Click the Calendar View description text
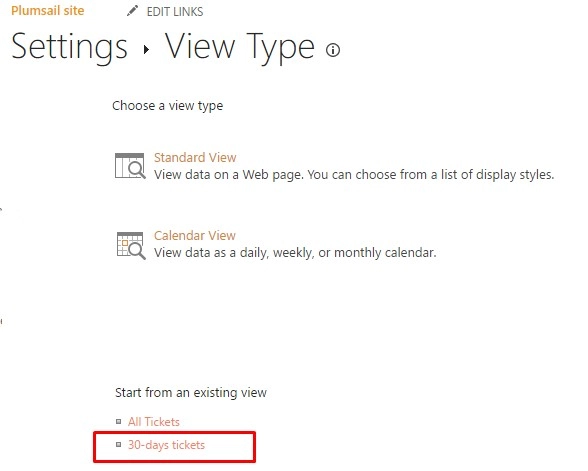 point(295,253)
